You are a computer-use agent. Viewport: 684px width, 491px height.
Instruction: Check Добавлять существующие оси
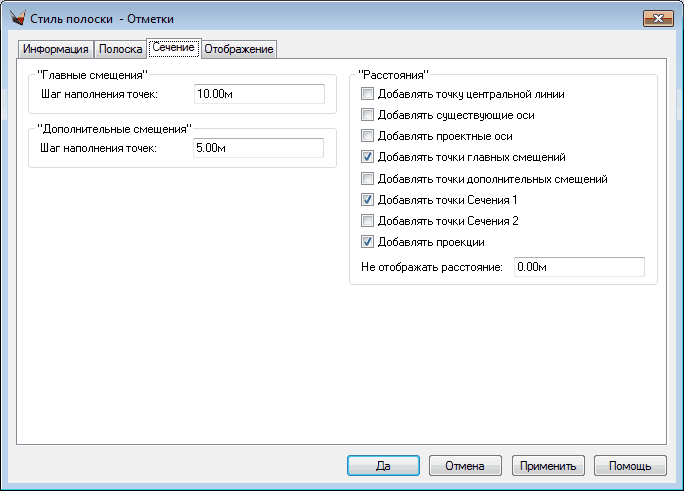click(x=368, y=115)
